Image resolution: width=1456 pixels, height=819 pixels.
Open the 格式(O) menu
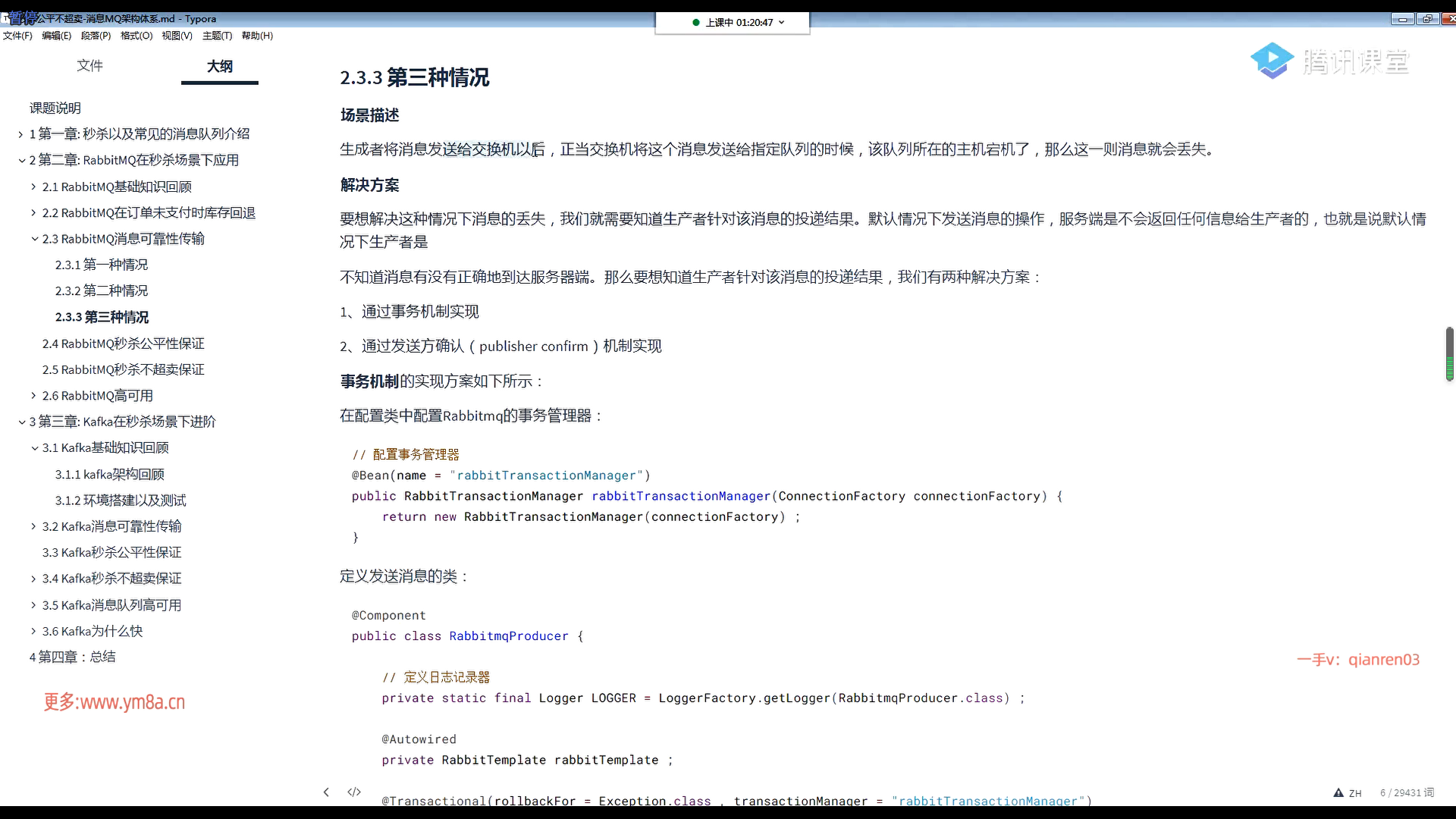pyautogui.click(x=136, y=36)
